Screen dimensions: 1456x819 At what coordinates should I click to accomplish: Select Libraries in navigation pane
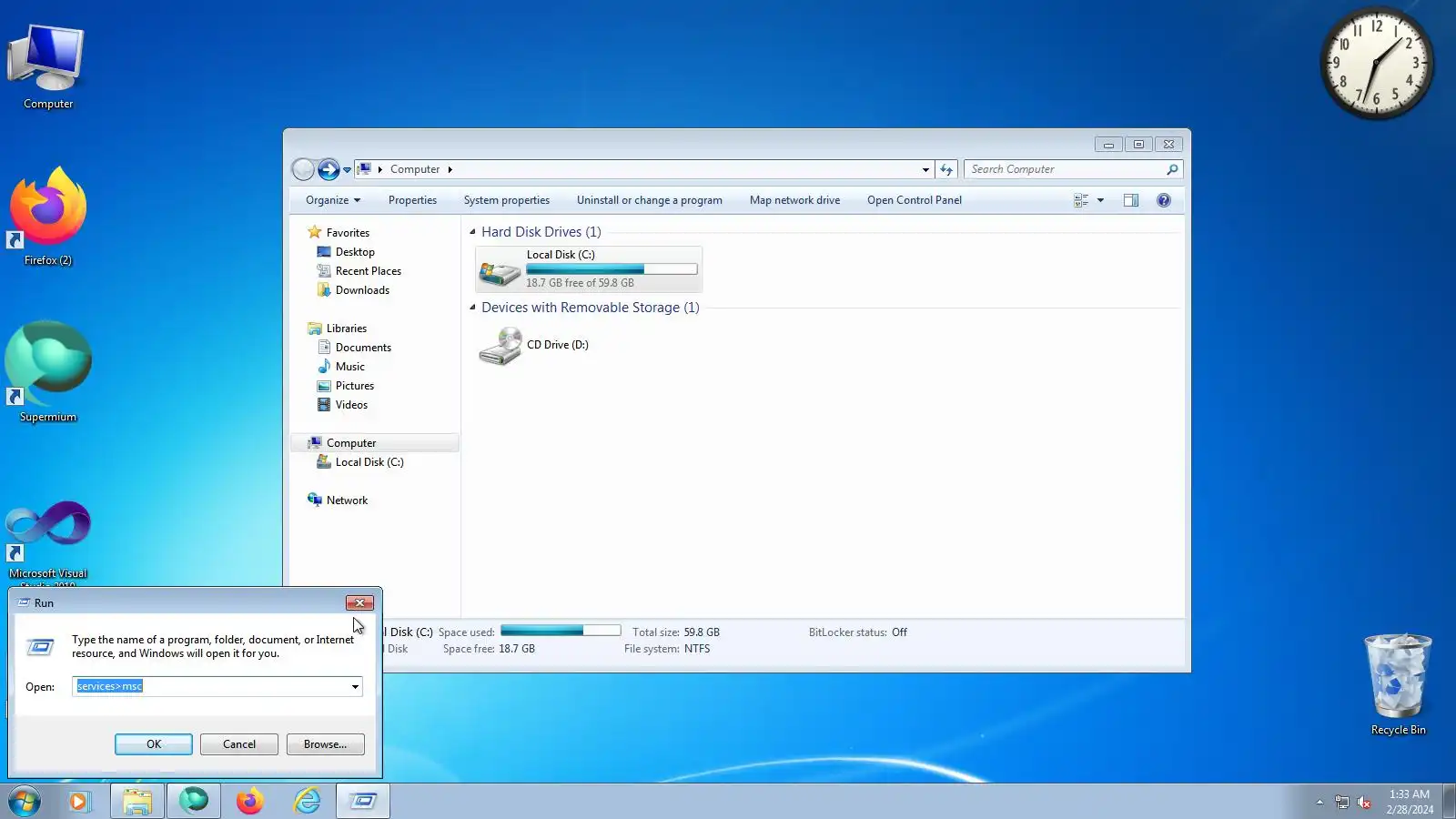(x=347, y=329)
